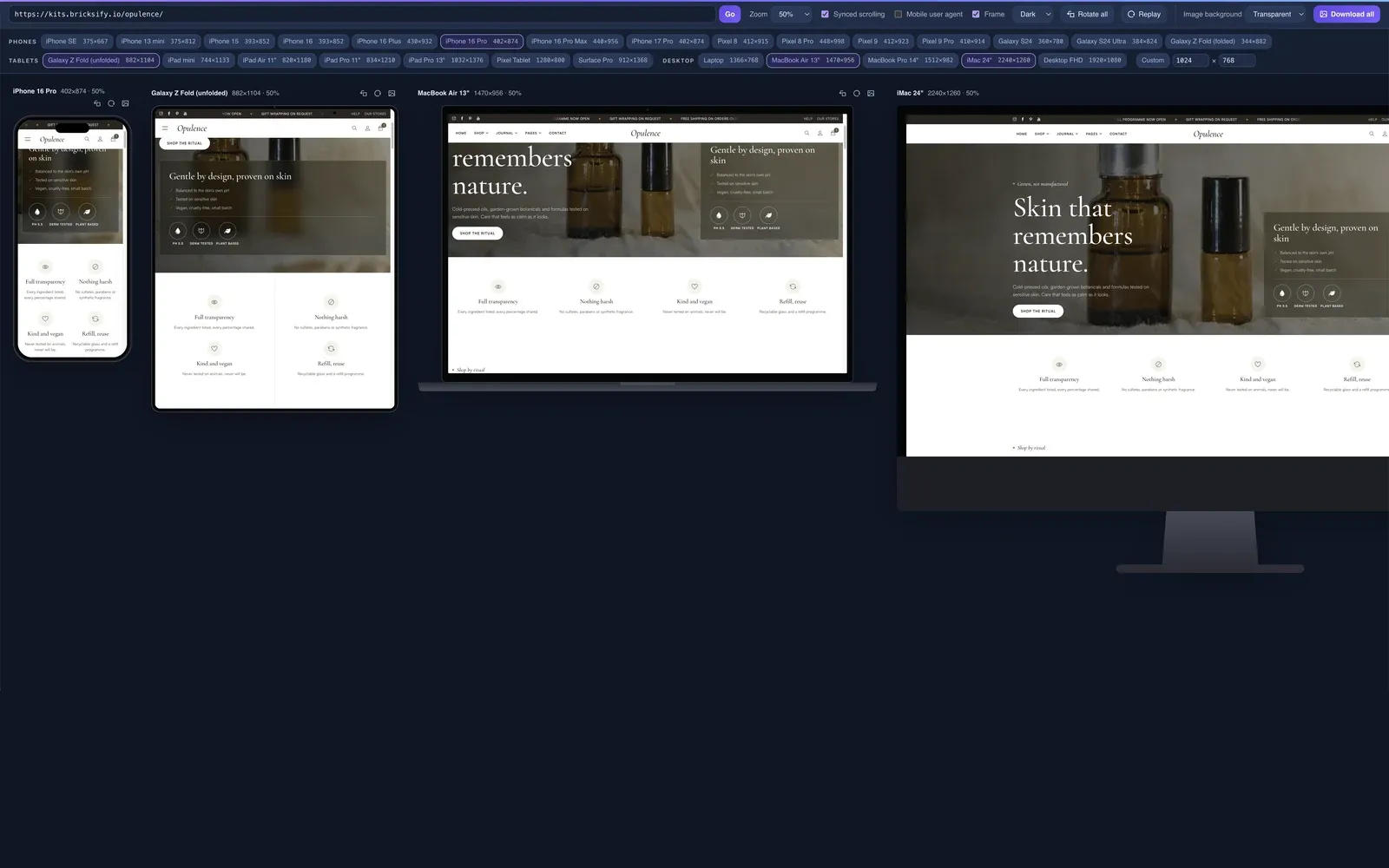Capture screenshot of iPhone 16 Pro preview
Screen dimensions: 1389x868
click(x=125, y=103)
